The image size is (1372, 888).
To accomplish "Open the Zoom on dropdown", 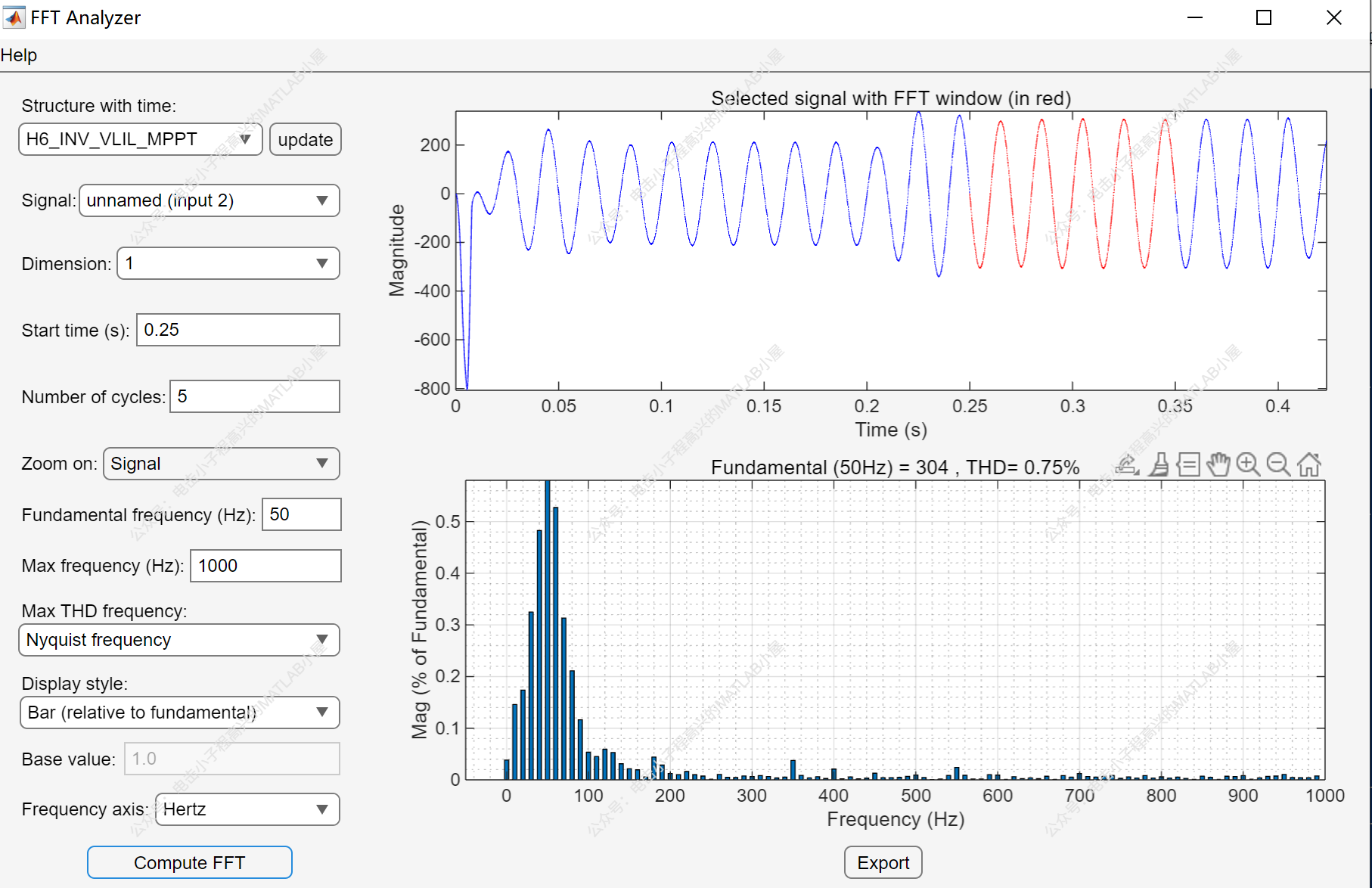I will 221,464.
